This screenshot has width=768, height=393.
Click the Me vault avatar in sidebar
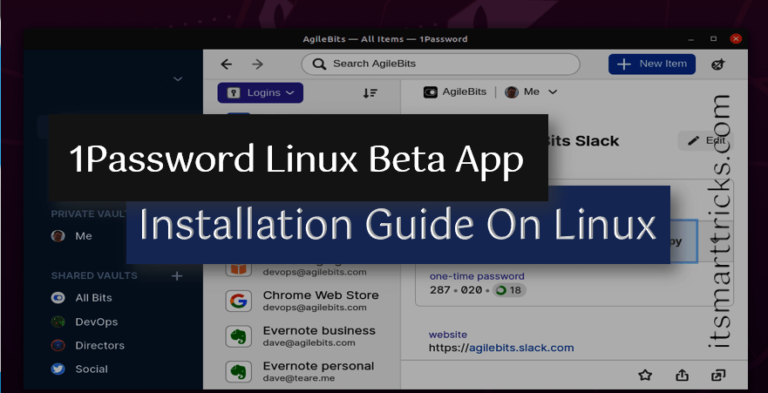58,236
